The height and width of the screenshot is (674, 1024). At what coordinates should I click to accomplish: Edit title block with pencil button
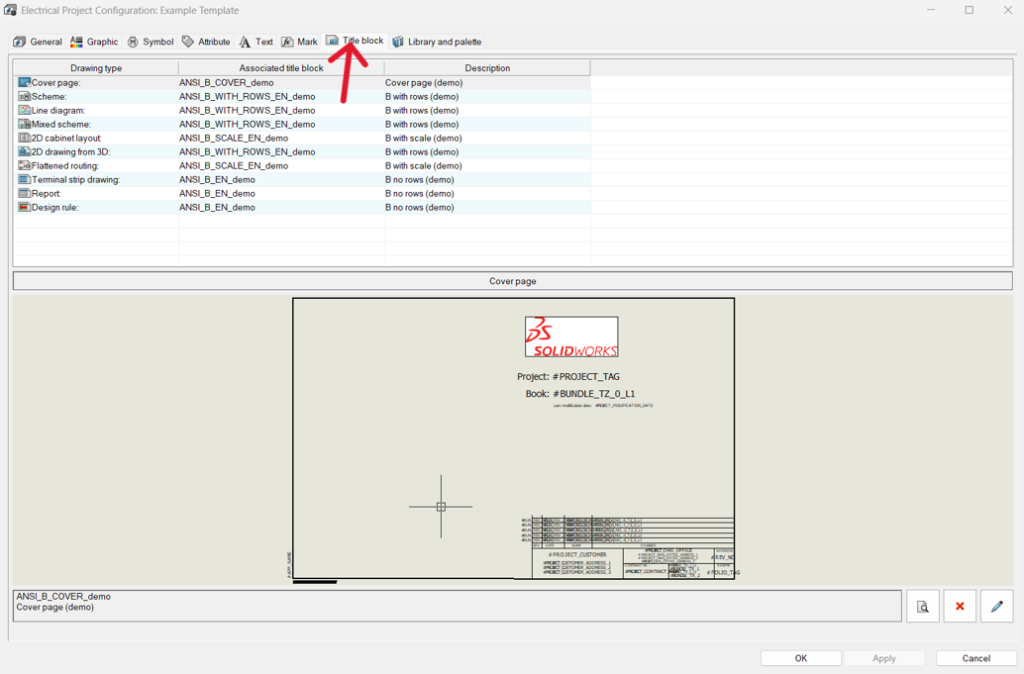click(997, 607)
